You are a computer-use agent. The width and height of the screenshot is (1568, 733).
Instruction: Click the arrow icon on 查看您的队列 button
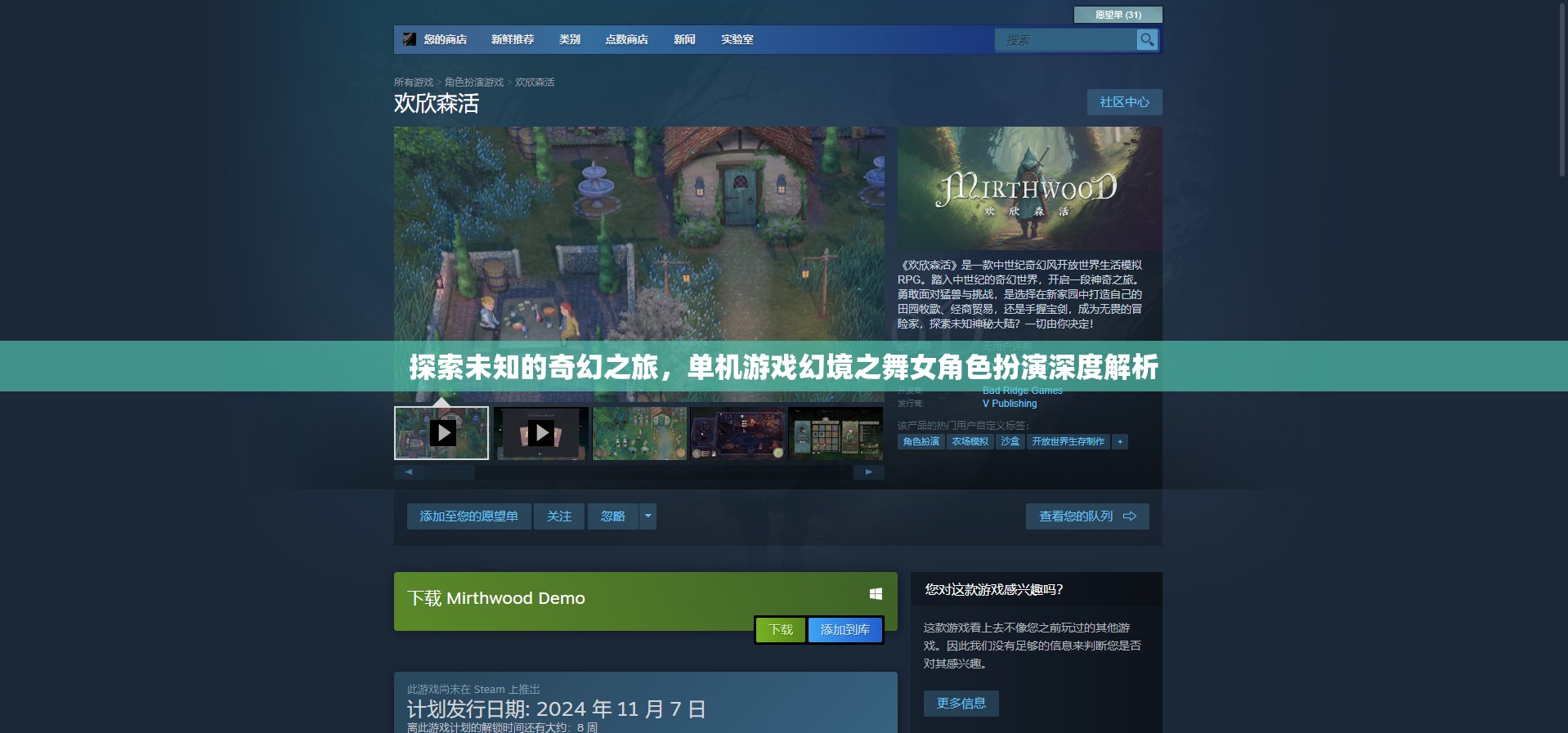pyautogui.click(x=1130, y=516)
